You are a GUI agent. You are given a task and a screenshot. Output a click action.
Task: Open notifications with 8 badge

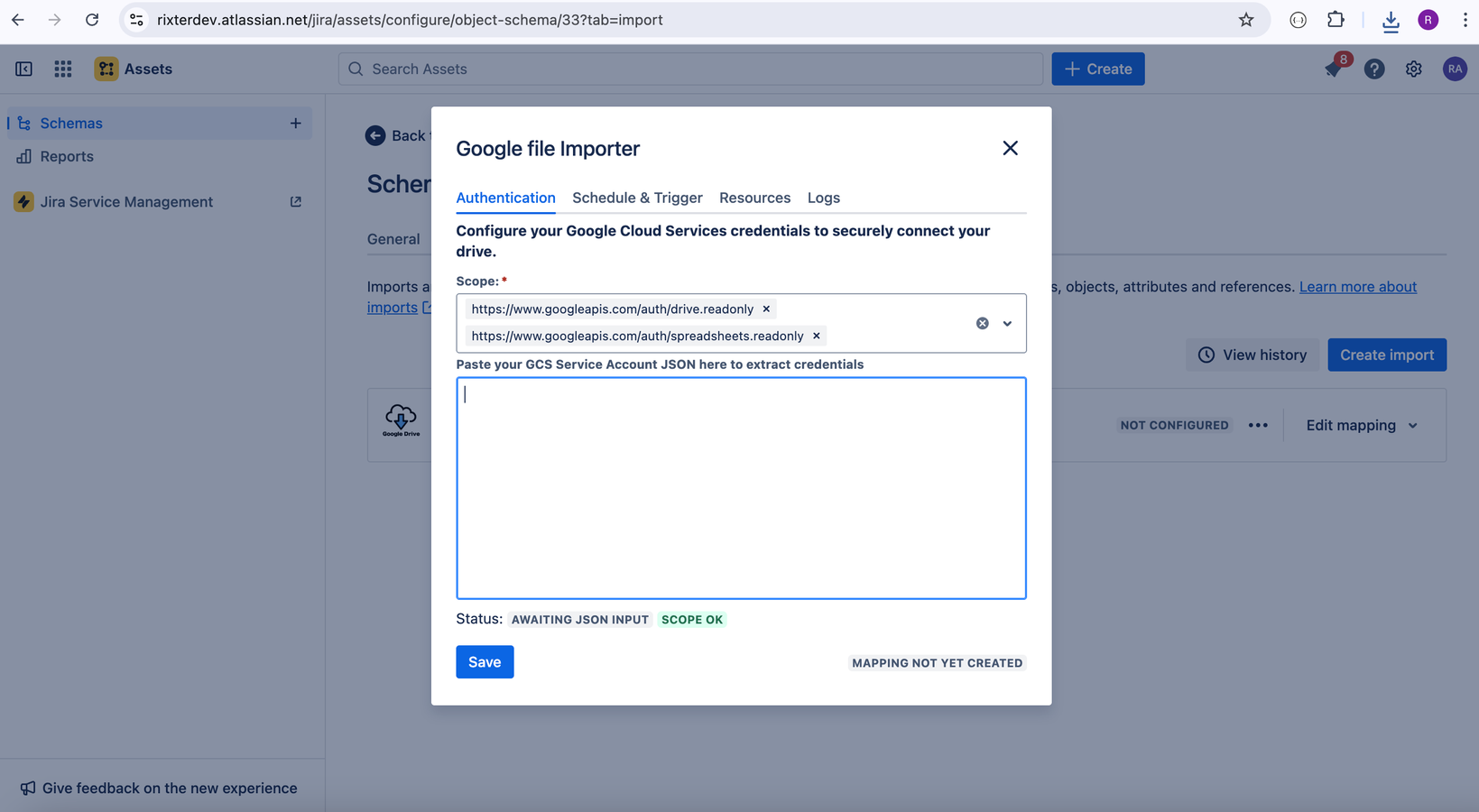tap(1336, 67)
